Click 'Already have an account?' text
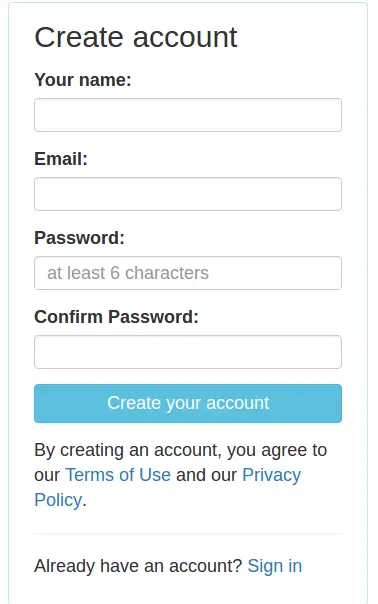Screen dimensions: 378x604 pos(138,566)
